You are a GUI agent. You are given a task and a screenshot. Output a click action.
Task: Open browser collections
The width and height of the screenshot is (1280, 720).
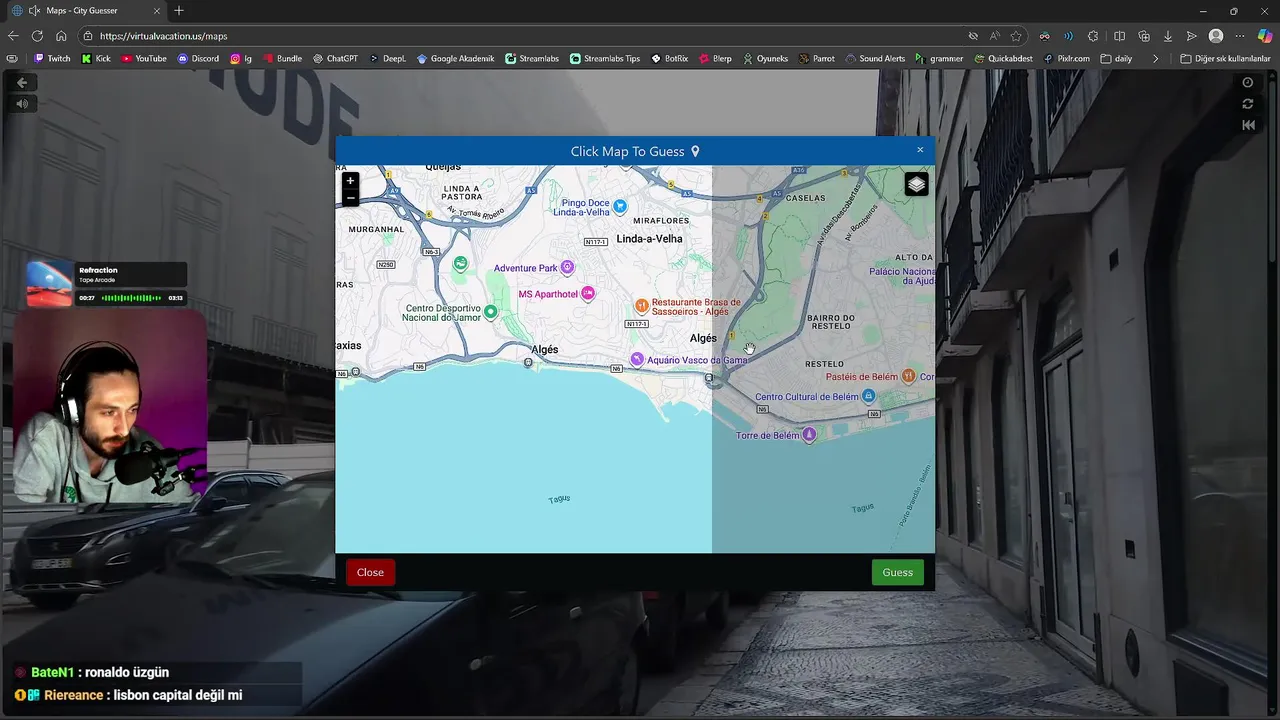1144,36
